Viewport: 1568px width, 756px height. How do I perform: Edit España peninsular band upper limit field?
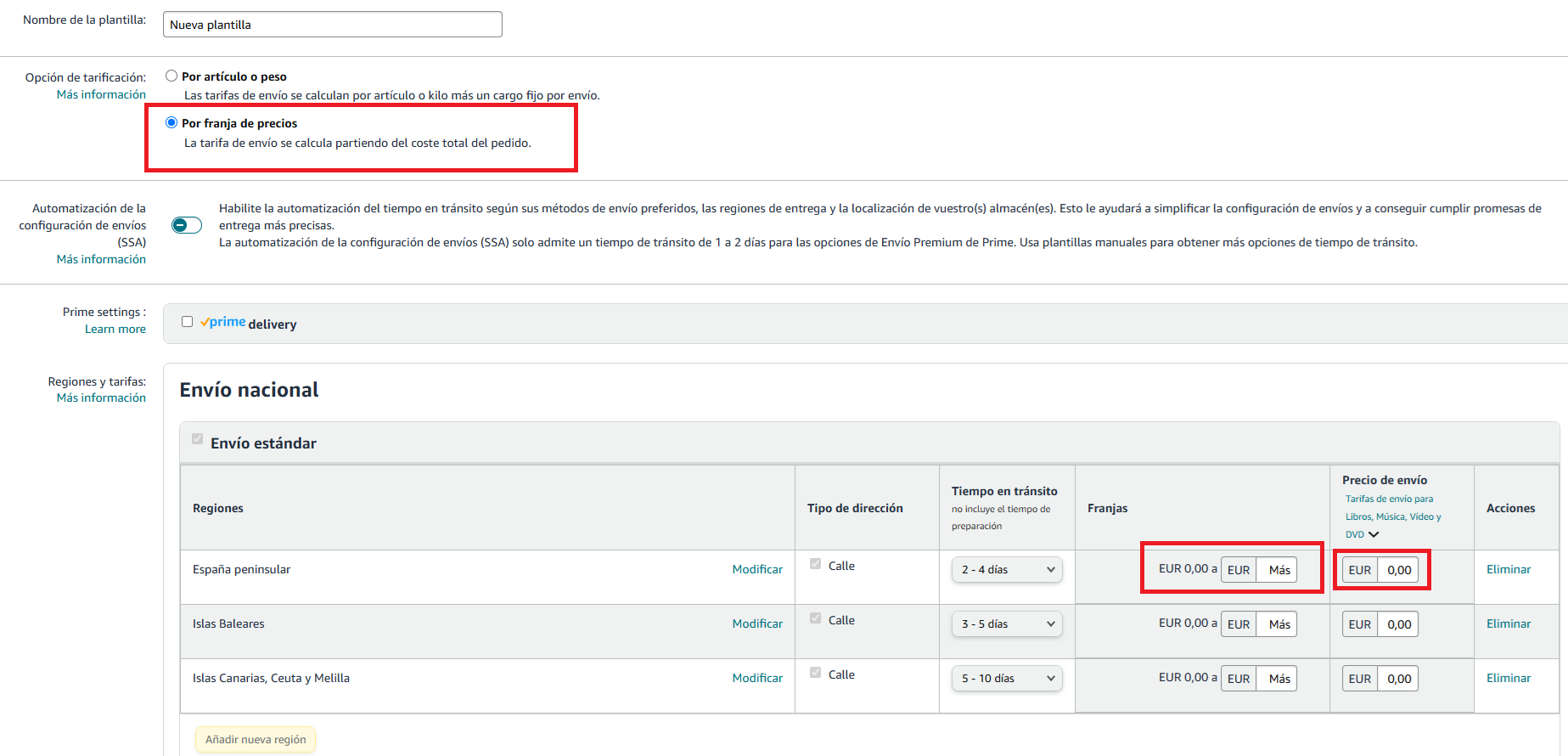(1277, 570)
